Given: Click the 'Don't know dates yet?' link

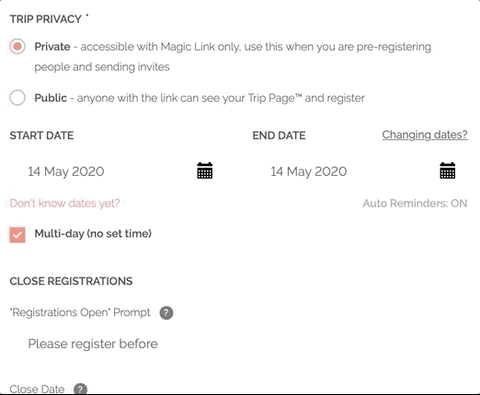Looking at the screenshot, I should (x=65, y=203).
